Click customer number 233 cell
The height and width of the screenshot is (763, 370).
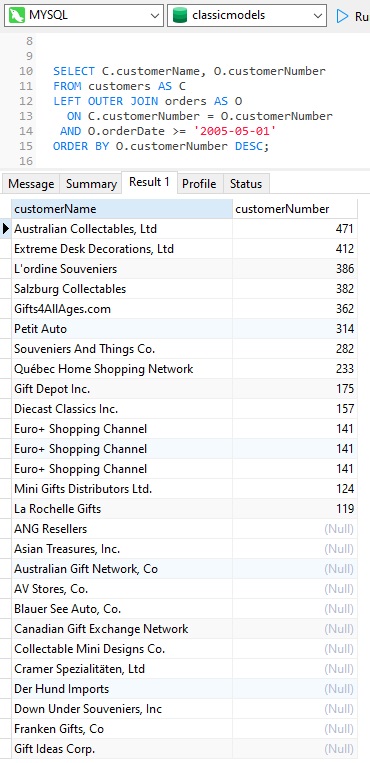(x=295, y=369)
